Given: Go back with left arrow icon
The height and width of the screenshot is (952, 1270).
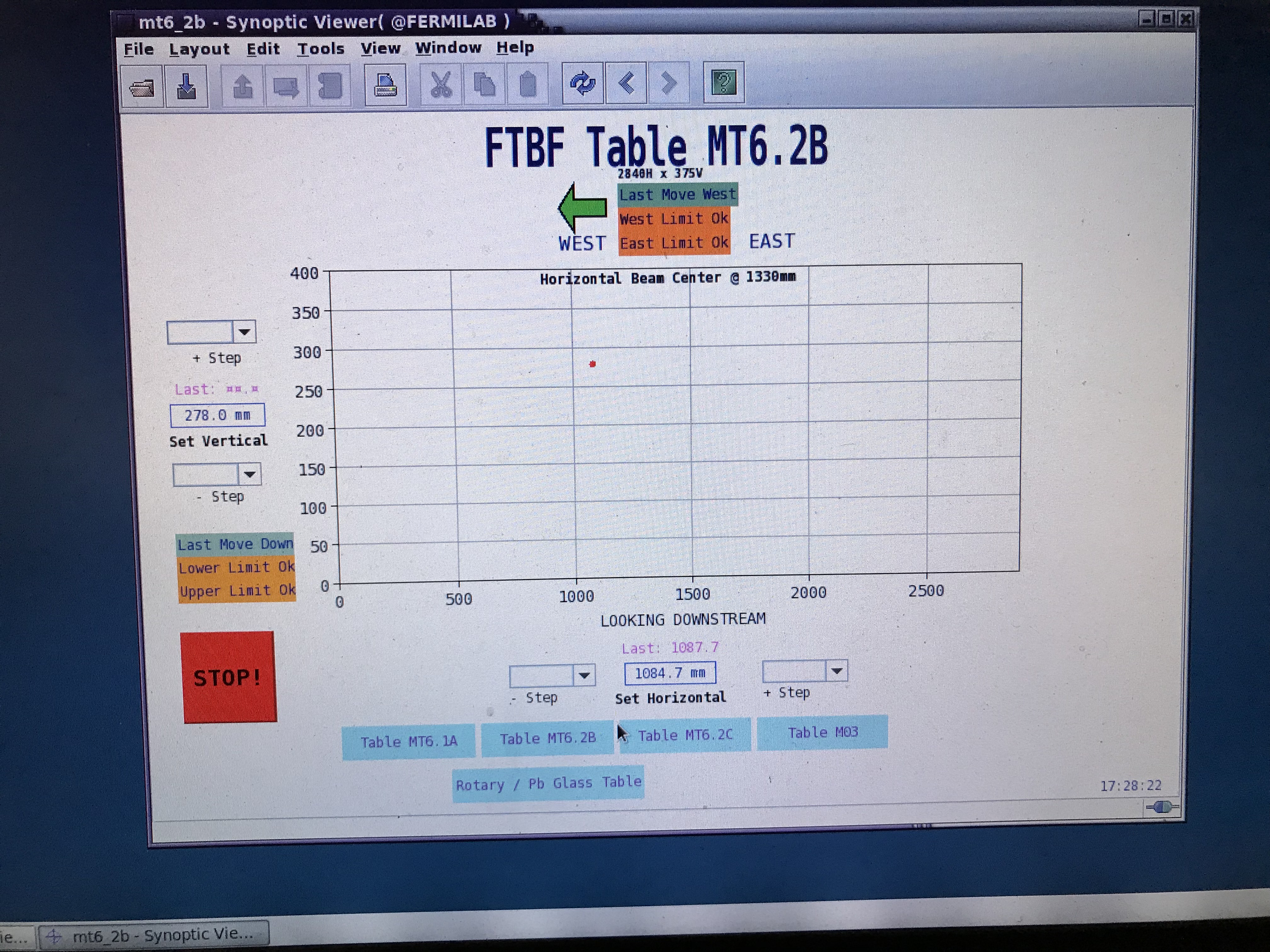Looking at the screenshot, I should [x=626, y=83].
